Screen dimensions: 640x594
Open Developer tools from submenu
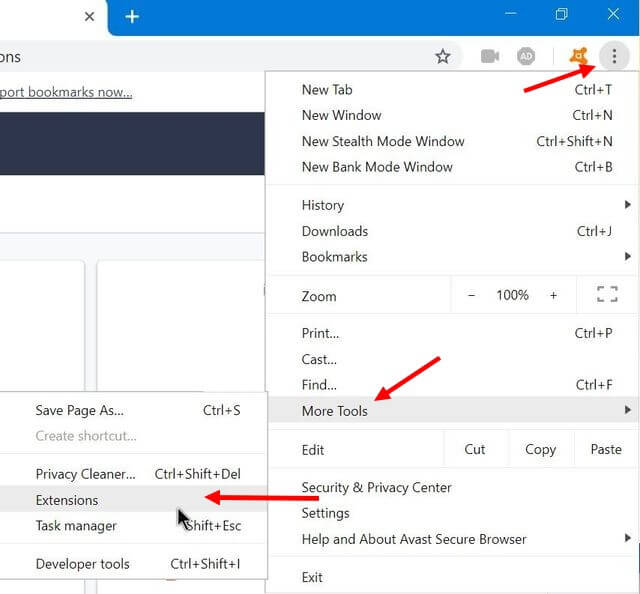coord(133,564)
